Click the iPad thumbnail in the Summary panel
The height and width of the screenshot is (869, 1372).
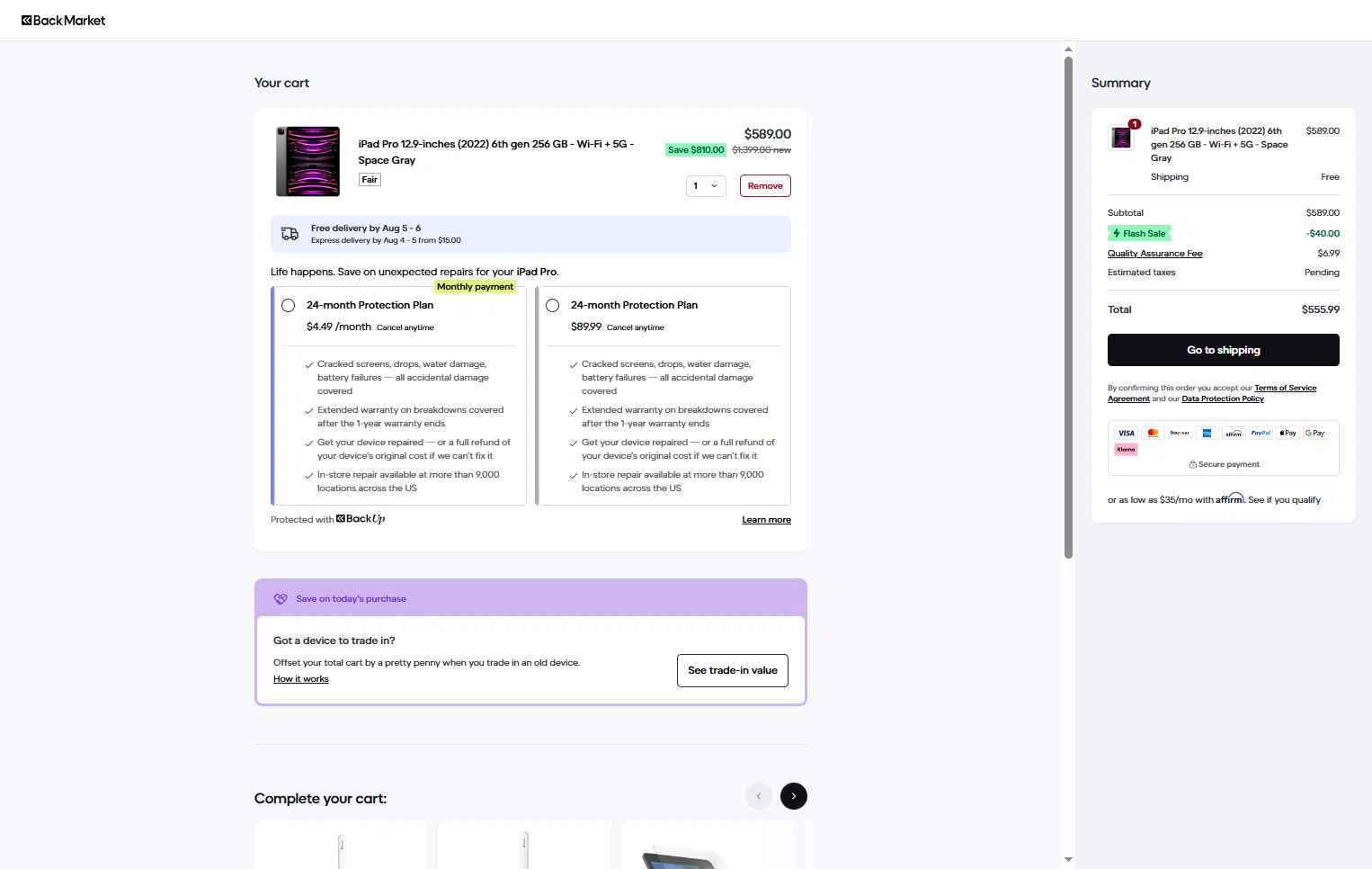(x=1121, y=137)
